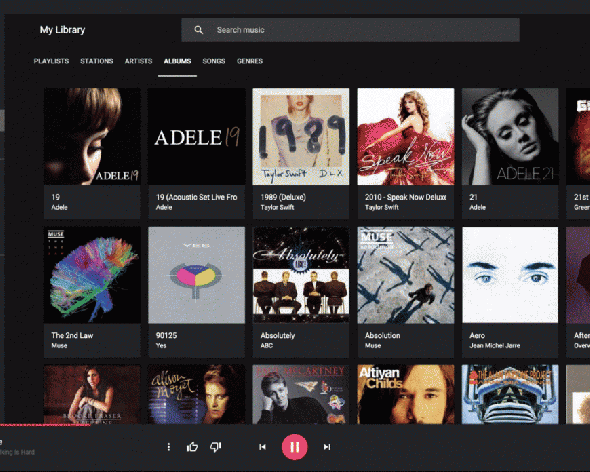Click the 'Jean Michel Jarre' artist name
The width and height of the screenshot is (590, 472).
(x=495, y=346)
